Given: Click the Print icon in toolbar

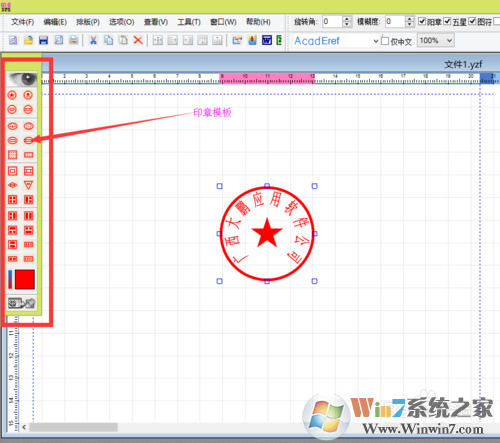Looking at the screenshot, I should click(73, 40).
